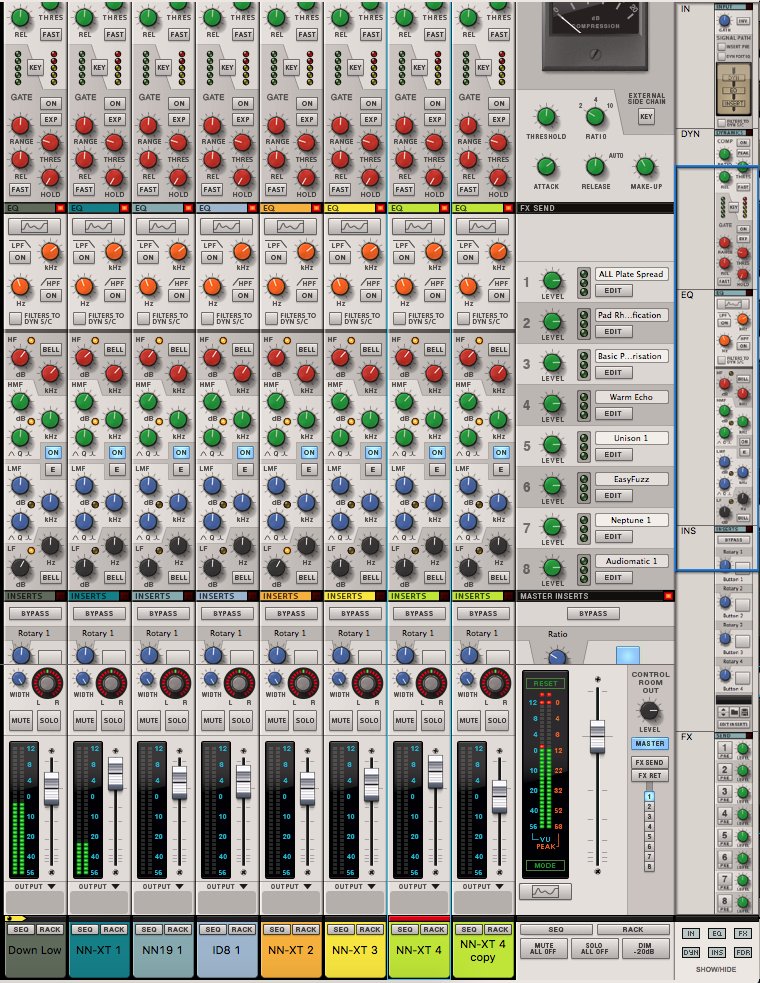This screenshot has height=983, width=760.
Task: Click the Control Room Out Level knob
Action: (x=650, y=710)
